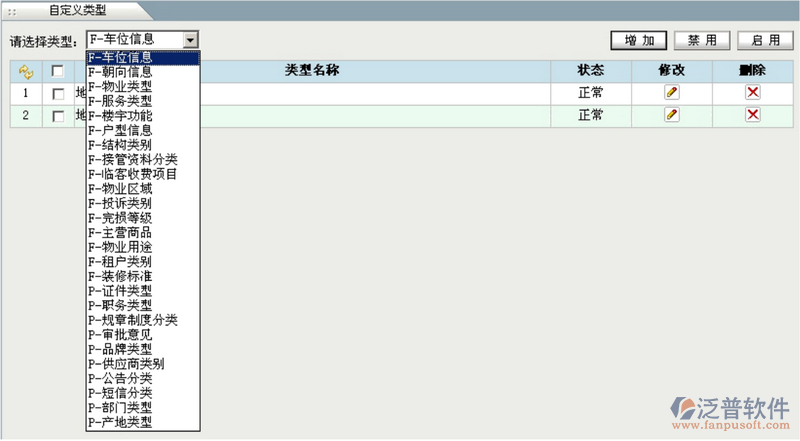Pick P-证件类型 from the list
This screenshot has width=800, height=441.
click(143, 291)
